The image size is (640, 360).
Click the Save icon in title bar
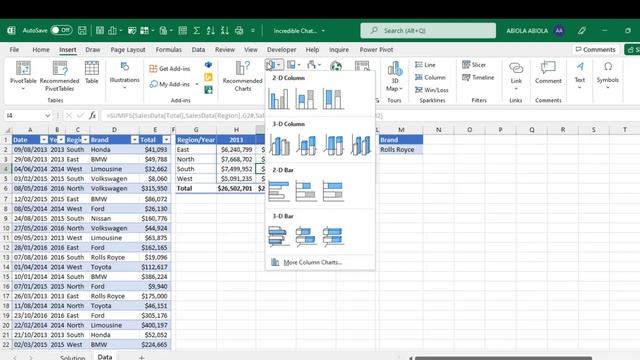82,30
